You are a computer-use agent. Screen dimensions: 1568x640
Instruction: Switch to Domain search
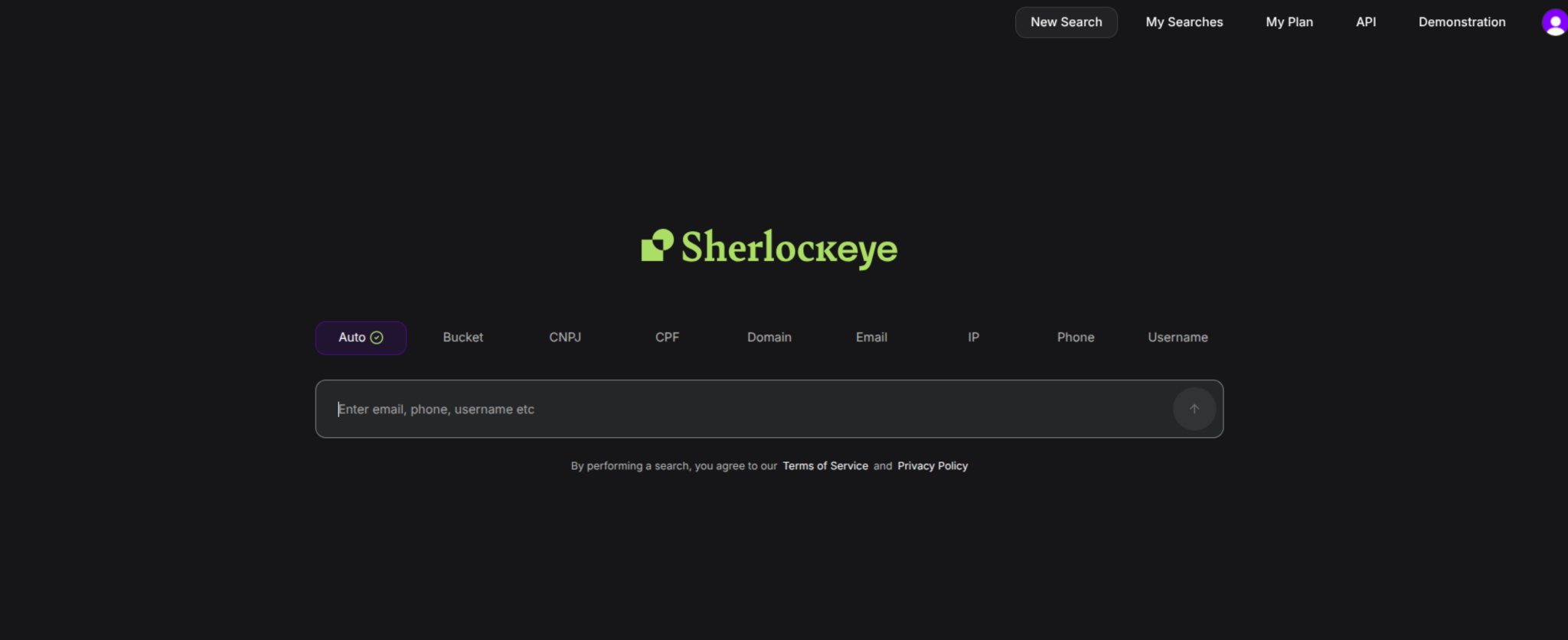(x=769, y=338)
